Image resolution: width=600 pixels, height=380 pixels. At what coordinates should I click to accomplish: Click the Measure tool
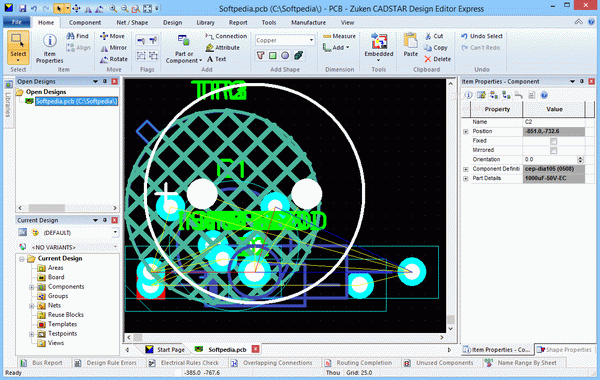[x=339, y=36]
